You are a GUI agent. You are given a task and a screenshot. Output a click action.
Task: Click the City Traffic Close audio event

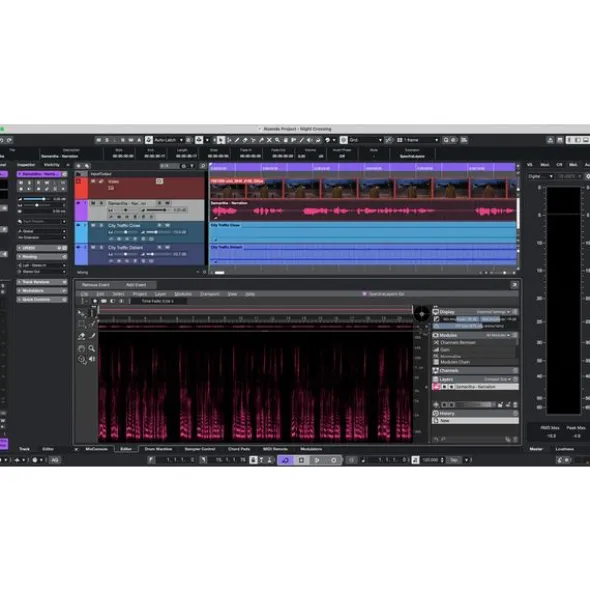363,233
